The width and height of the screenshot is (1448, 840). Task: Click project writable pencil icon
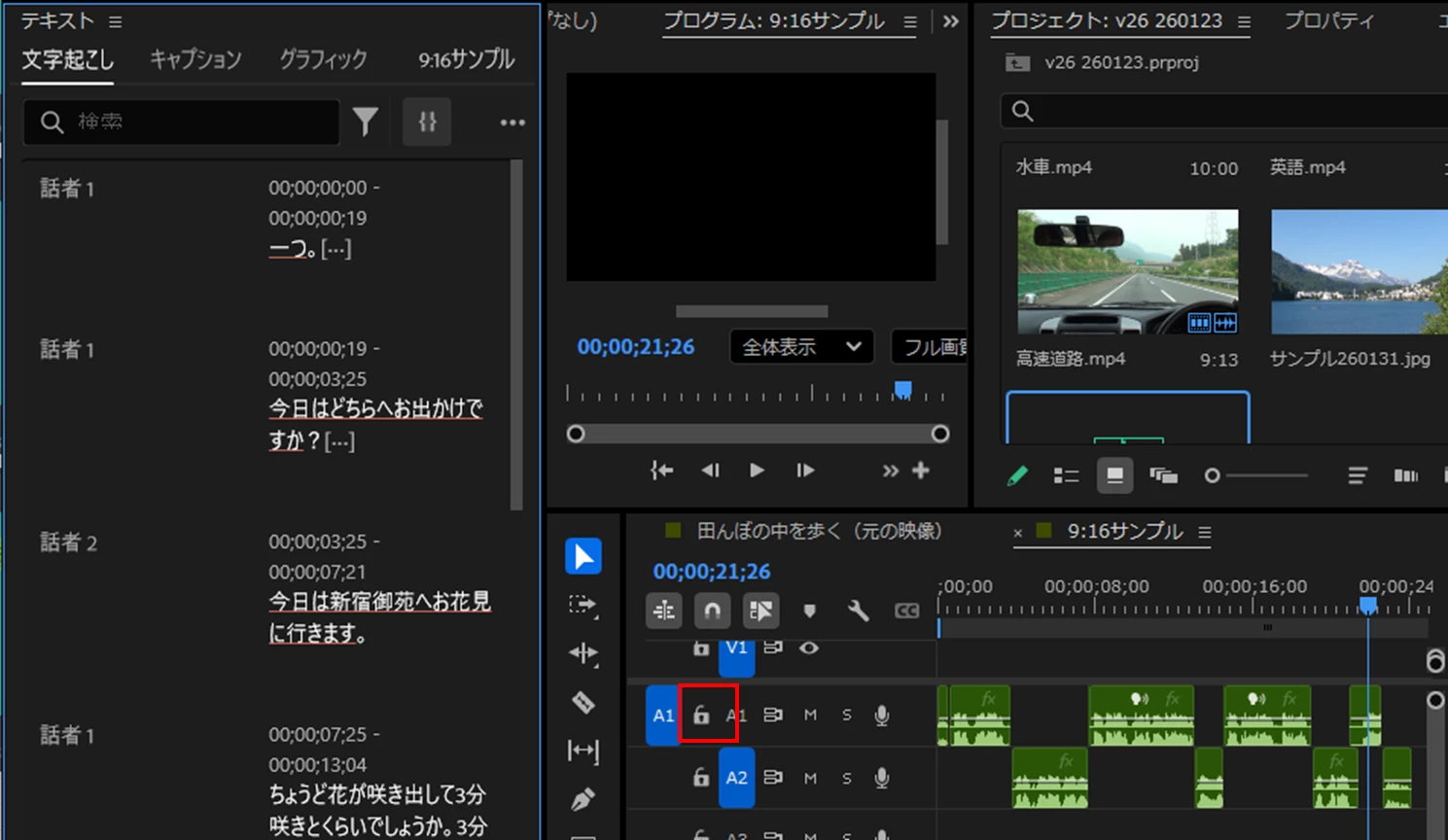(1017, 475)
